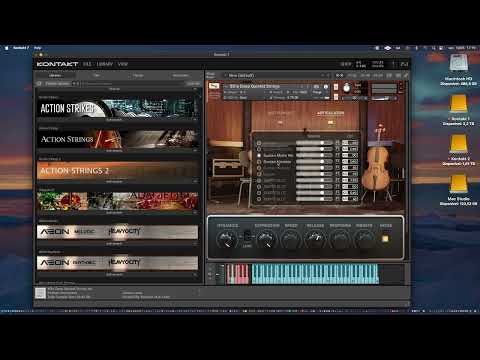Toggle the yellow Mode button
This screenshot has width=480, height=360.
(385, 239)
